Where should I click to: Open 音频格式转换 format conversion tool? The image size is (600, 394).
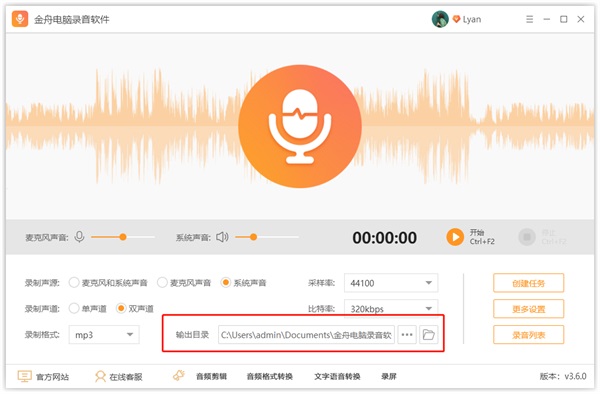[x=269, y=377]
